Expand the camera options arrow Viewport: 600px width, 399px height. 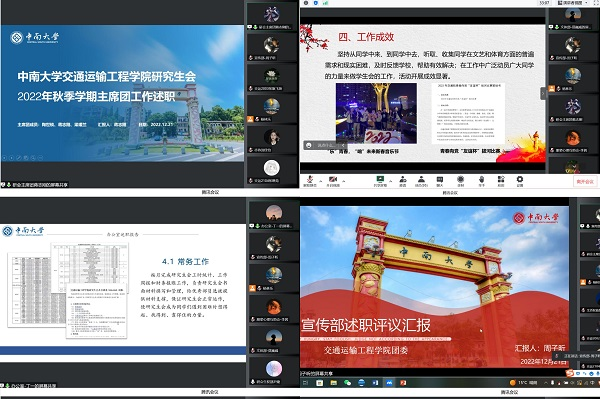pyautogui.click(x=344, y=181)
